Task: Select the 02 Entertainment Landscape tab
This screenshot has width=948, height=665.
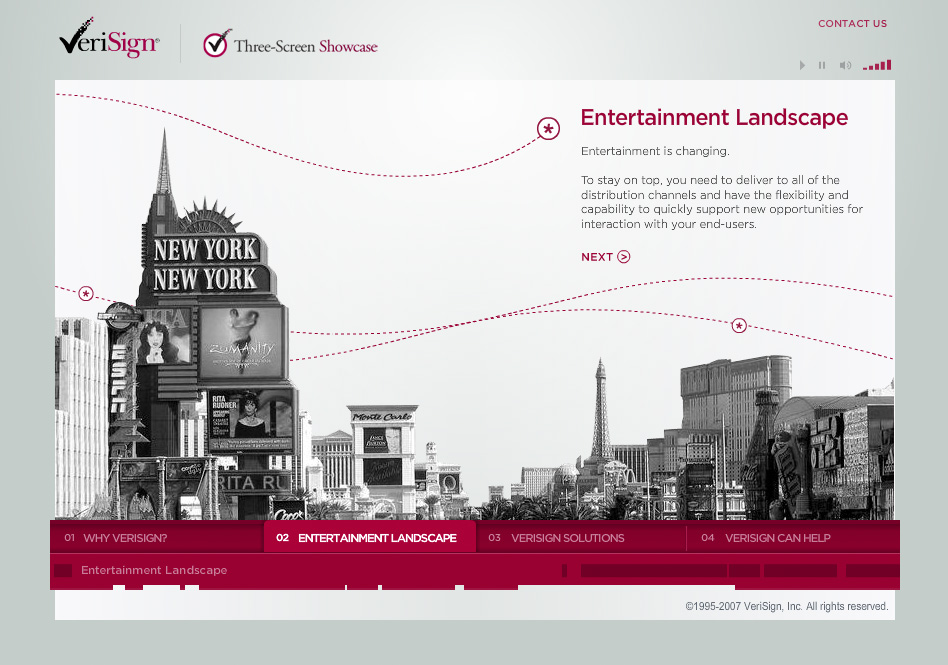Action: coord(369,537)
